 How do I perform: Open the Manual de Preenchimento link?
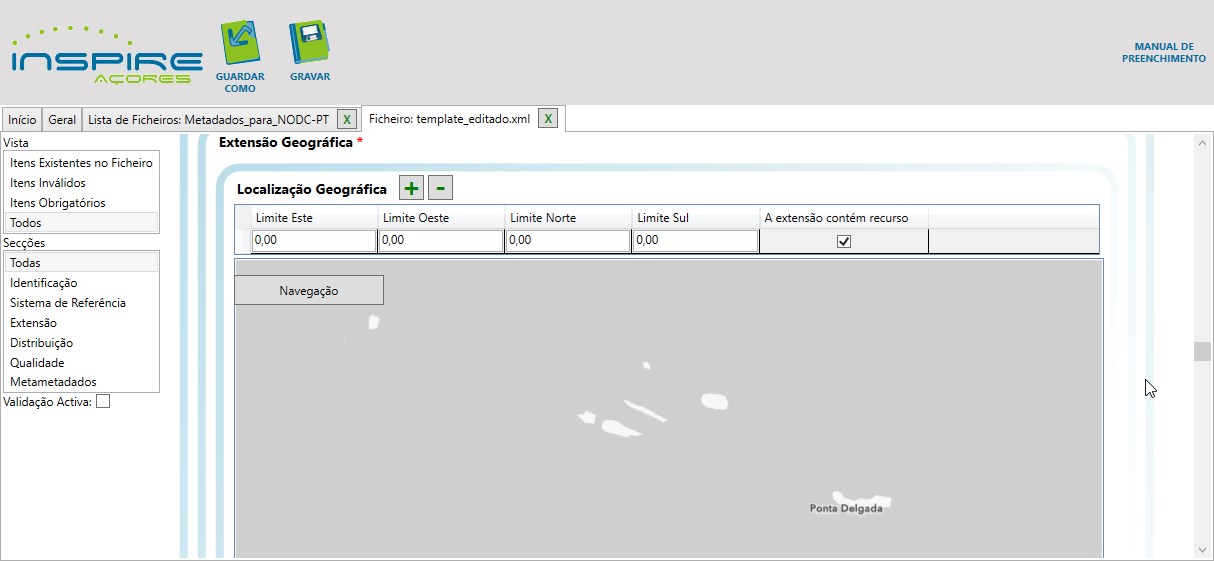tap(1163, 53)
